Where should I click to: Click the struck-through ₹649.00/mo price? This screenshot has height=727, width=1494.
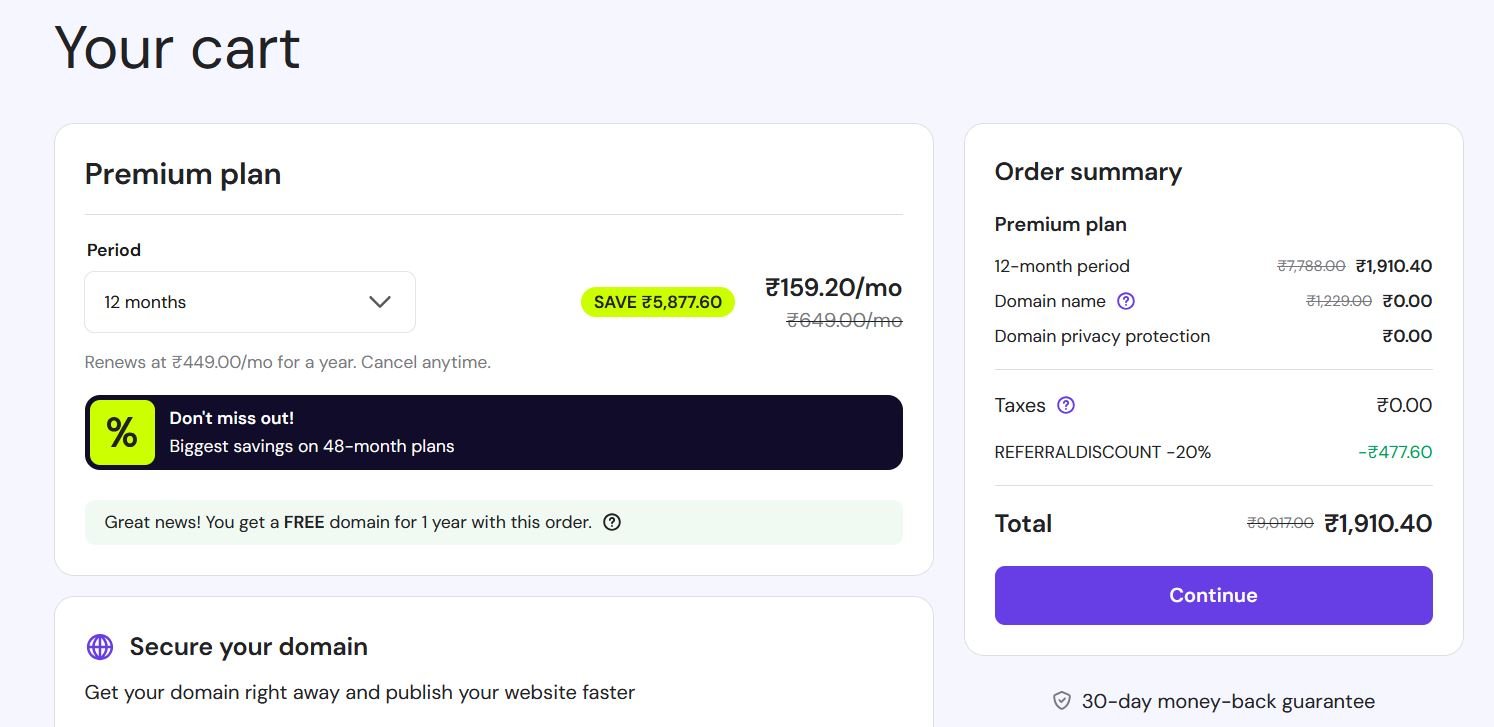(x=844, y=320)
